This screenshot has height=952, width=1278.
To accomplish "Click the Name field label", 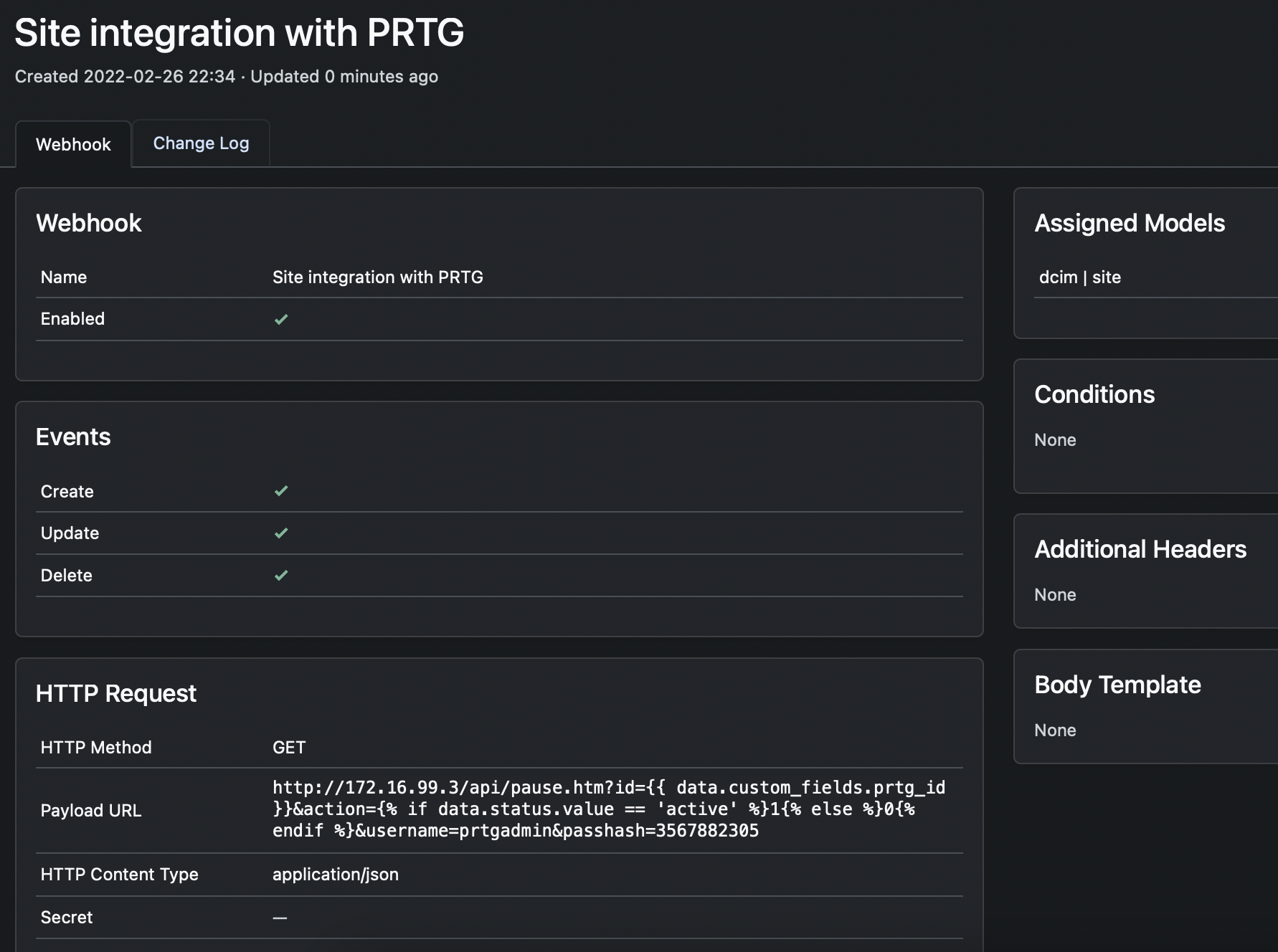I will point(64,277).
